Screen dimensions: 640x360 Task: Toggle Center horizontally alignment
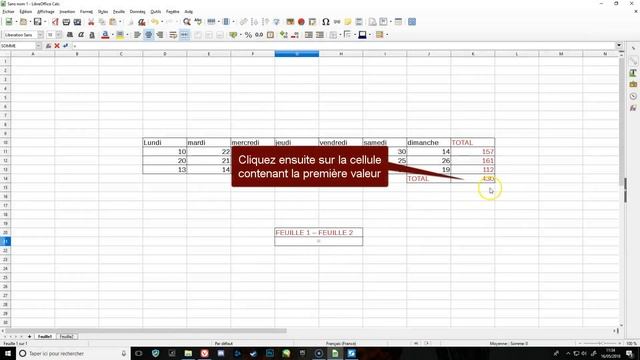[149, 35]
